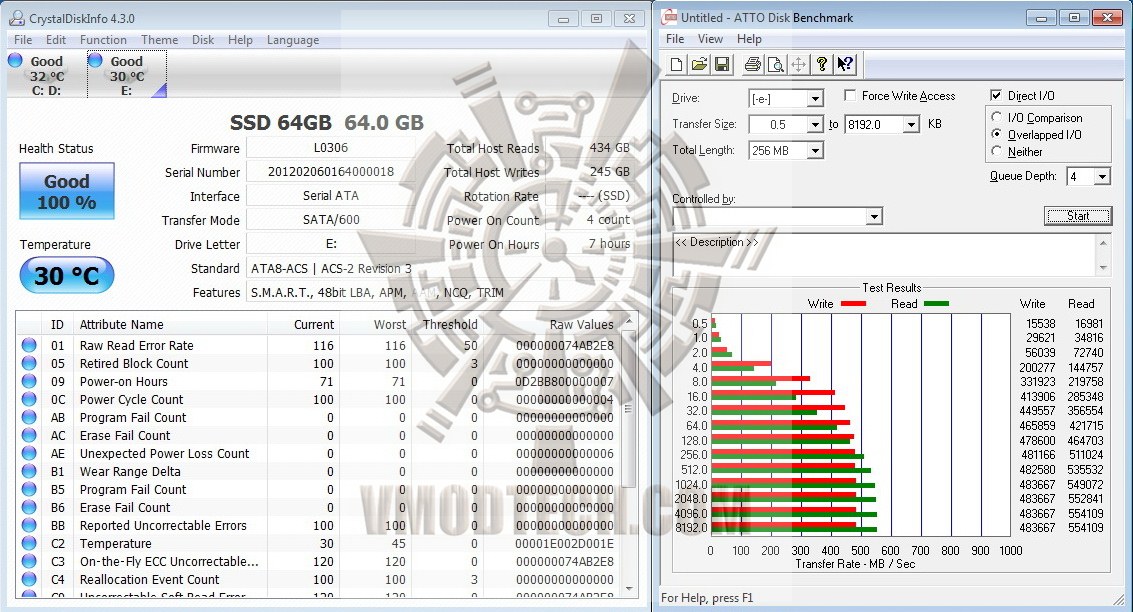Click status orb of Wear Range Delta

[x=29, y=472]
